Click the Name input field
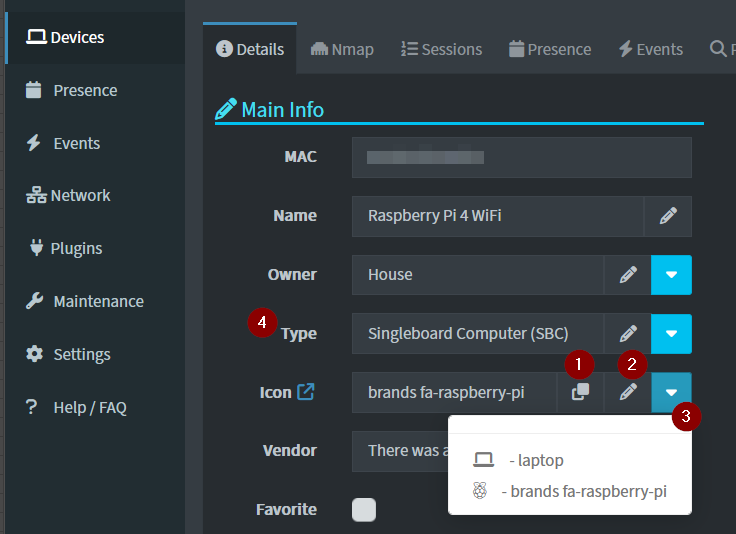The image size is (736, 534). click(497, 216)
